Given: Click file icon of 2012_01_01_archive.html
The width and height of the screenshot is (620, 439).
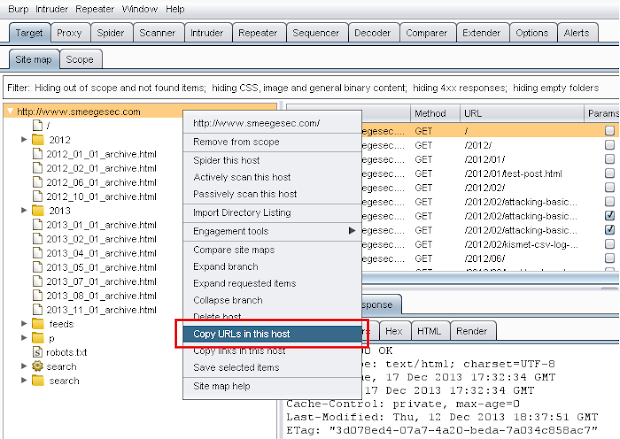Looking at the screenshot, I should pyautogui.click(x=38, y=154).
